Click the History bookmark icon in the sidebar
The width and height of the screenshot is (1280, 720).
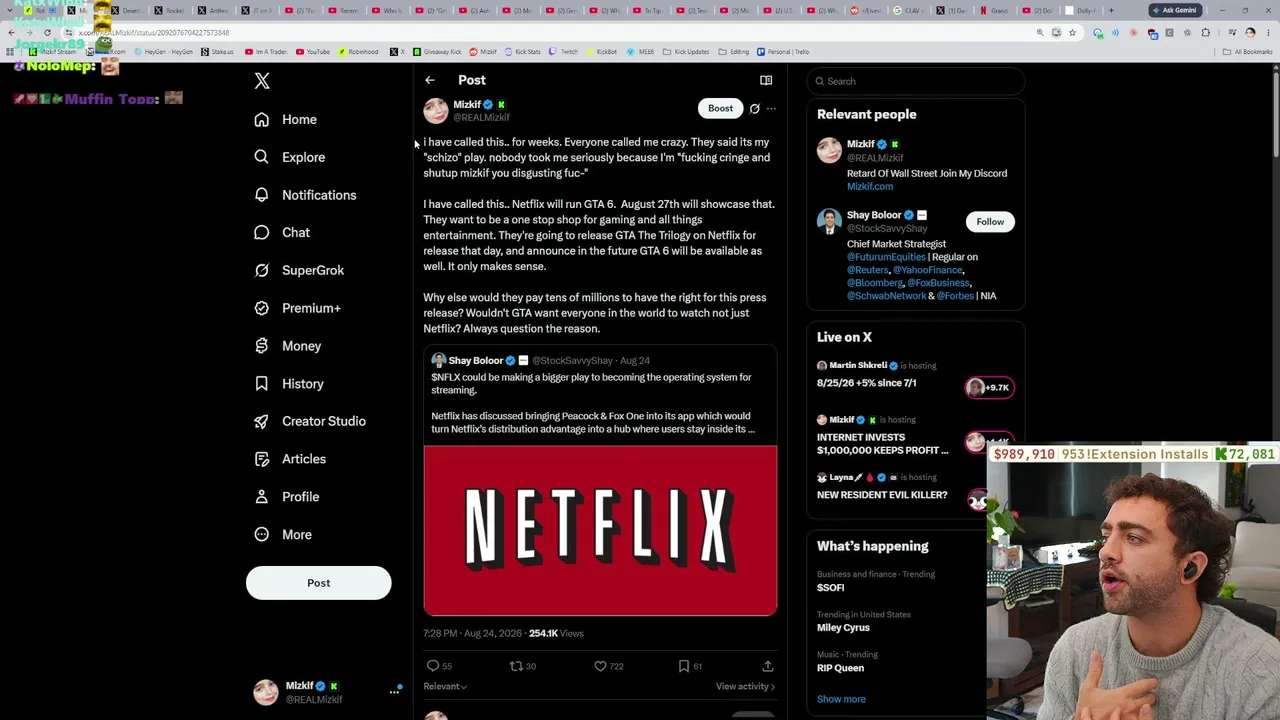262,383
